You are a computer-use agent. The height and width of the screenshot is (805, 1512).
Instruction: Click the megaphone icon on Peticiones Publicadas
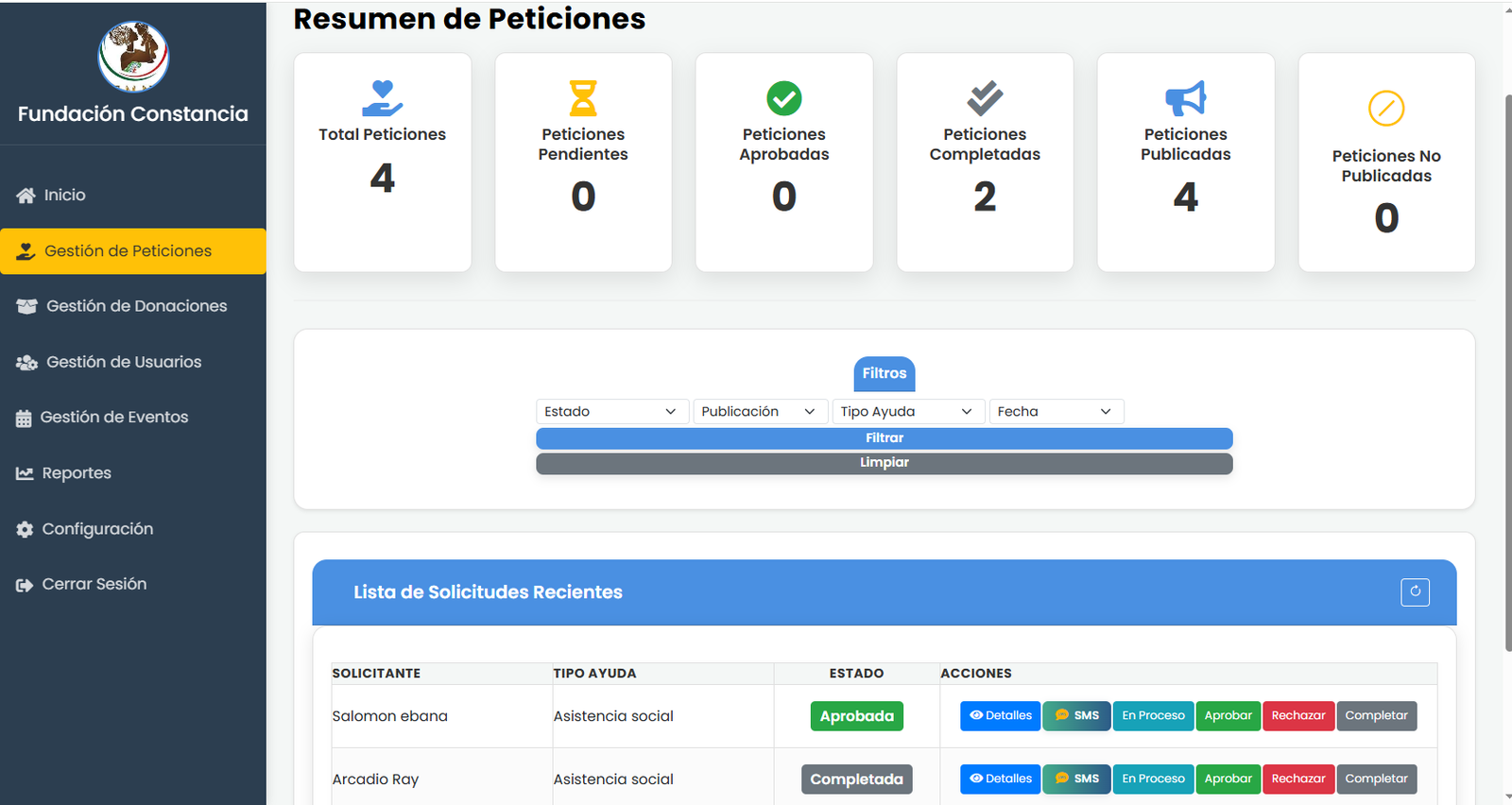click(1186, 98)
